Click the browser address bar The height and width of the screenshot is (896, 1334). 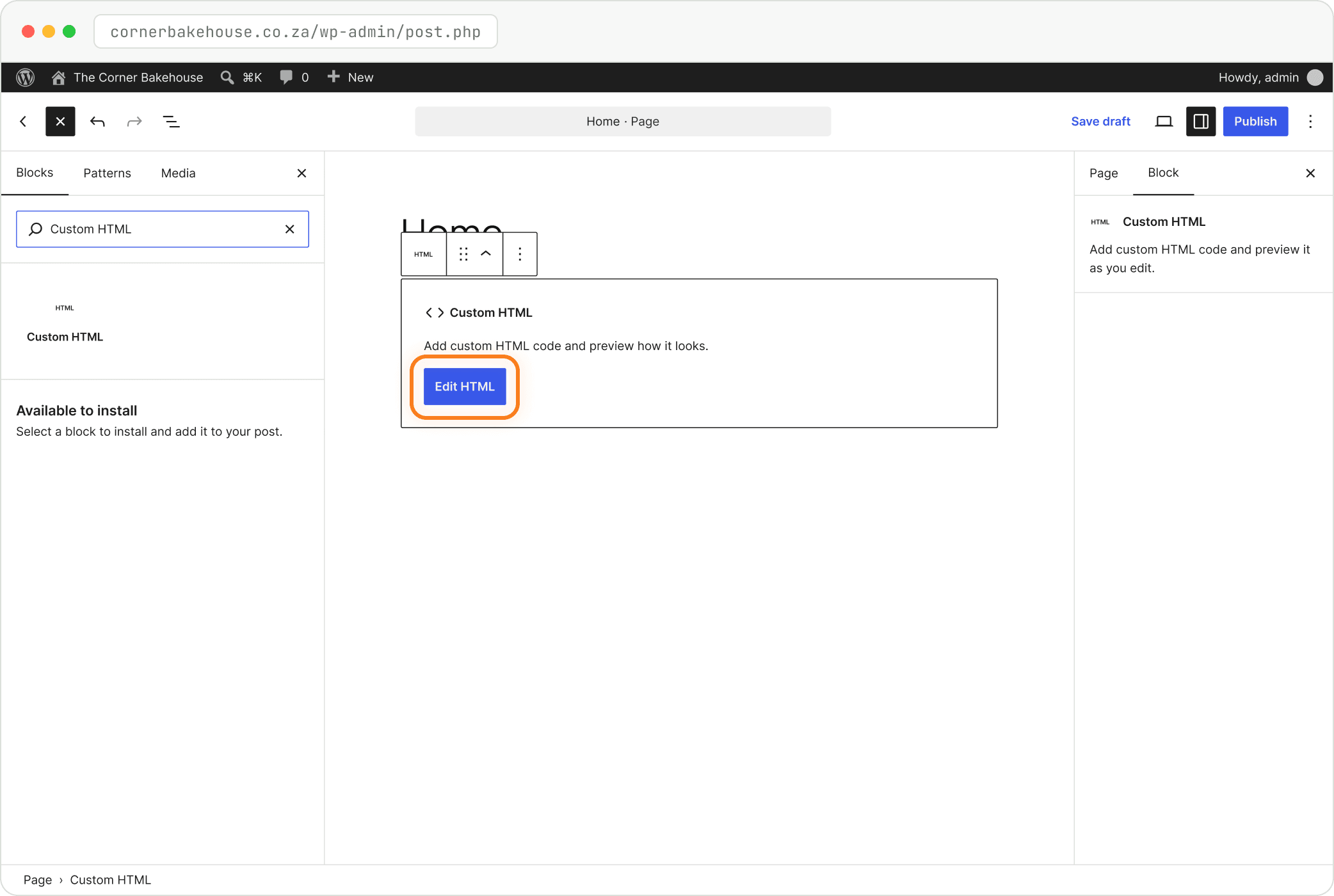(296, 31)
